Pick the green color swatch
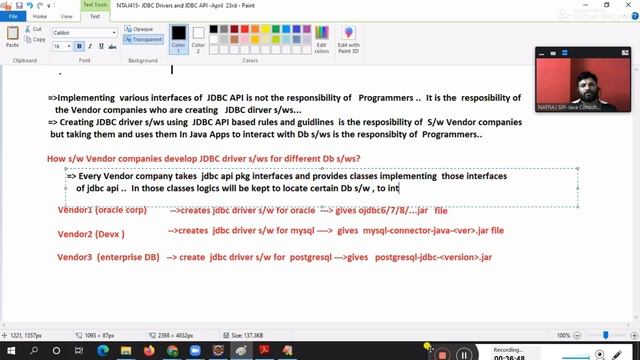This screenshot has height=360, width=640. coord(276,29)
